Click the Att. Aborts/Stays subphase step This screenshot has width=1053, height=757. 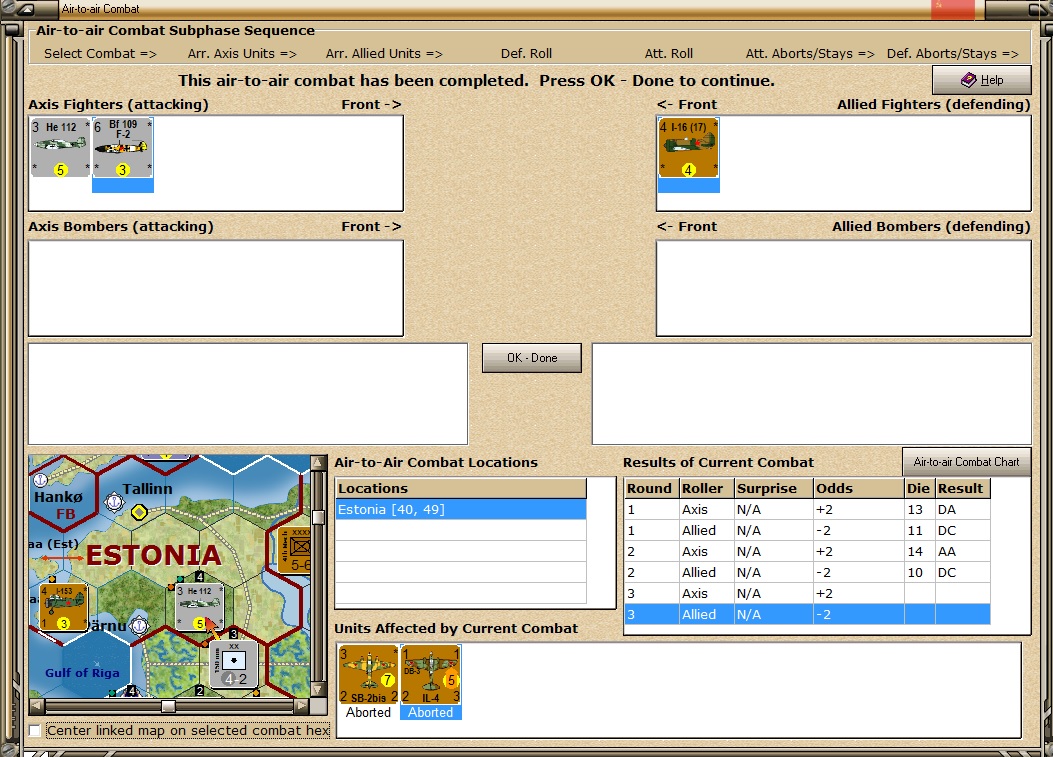[810, 54]
